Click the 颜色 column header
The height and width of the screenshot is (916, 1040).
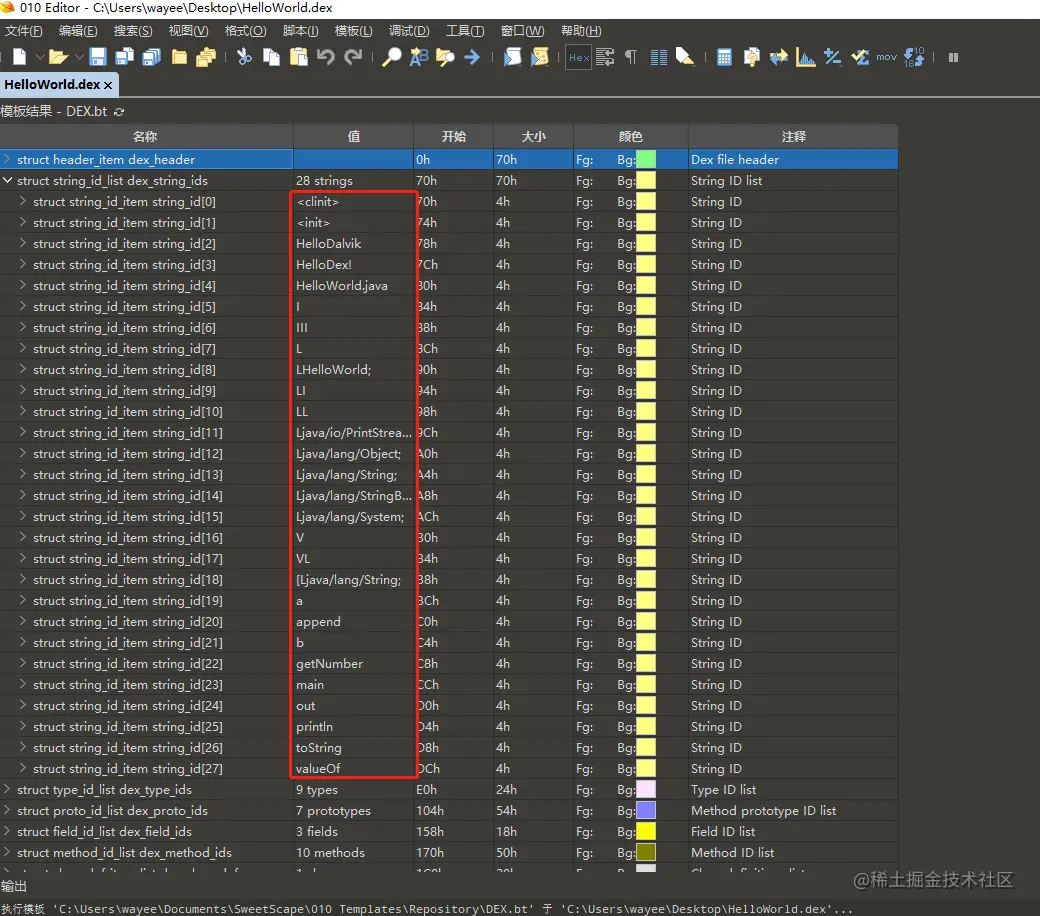click(631, 136)
